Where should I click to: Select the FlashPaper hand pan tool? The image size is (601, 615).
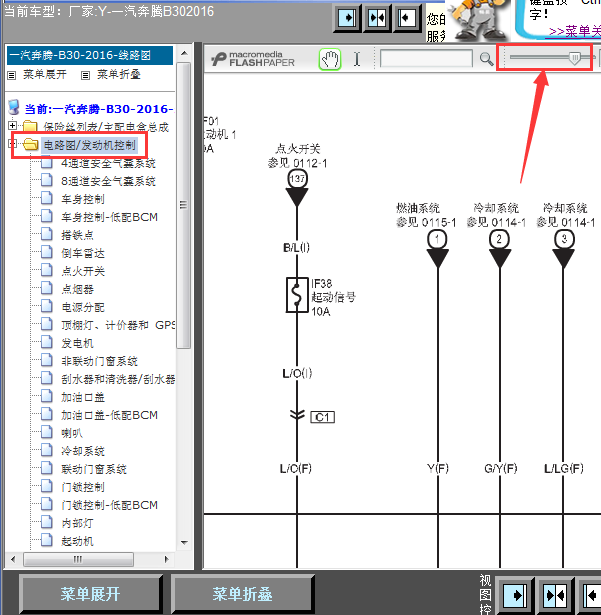point(330,60)
